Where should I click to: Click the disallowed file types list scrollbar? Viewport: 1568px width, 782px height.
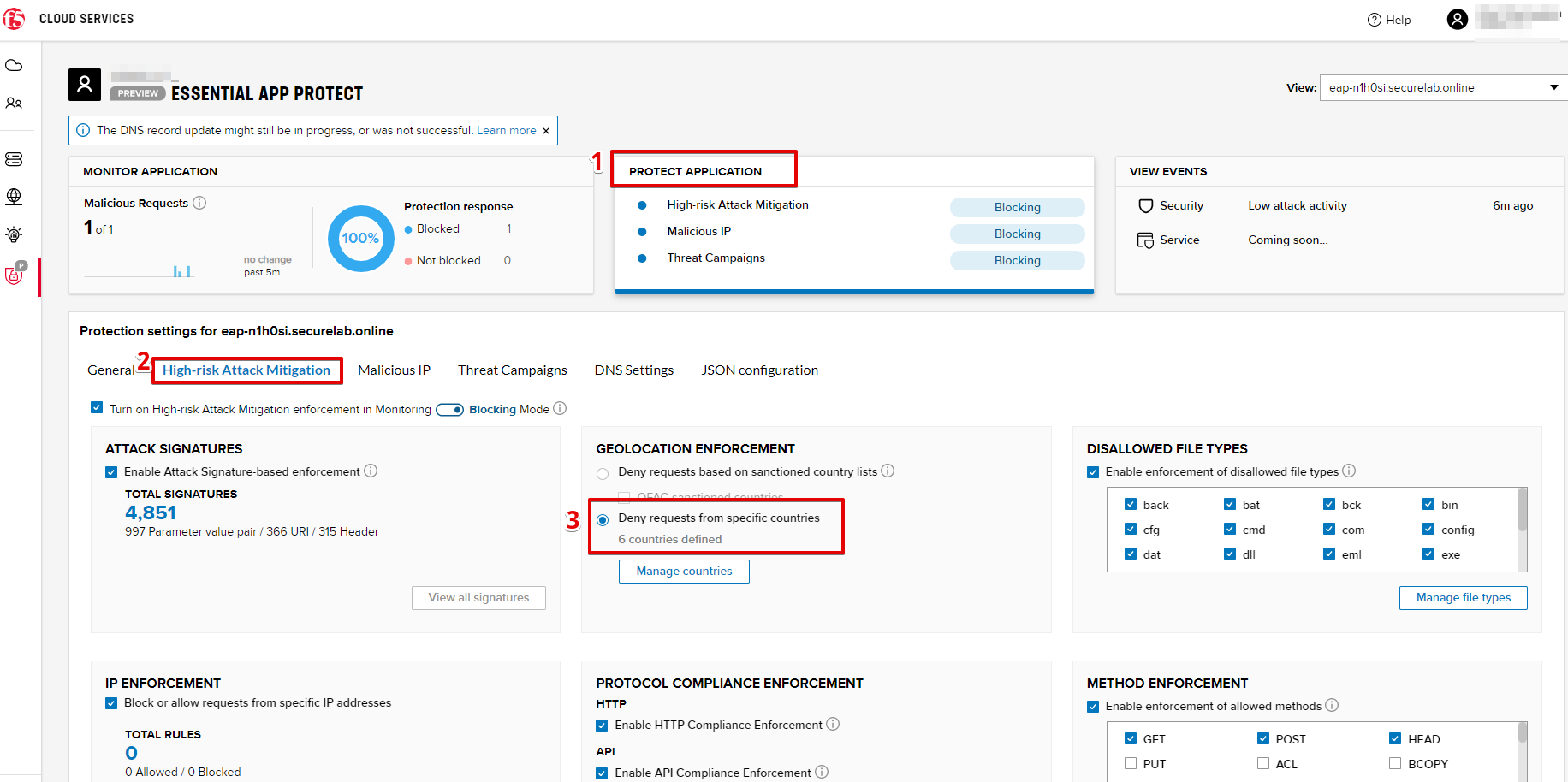(1523, 510)
